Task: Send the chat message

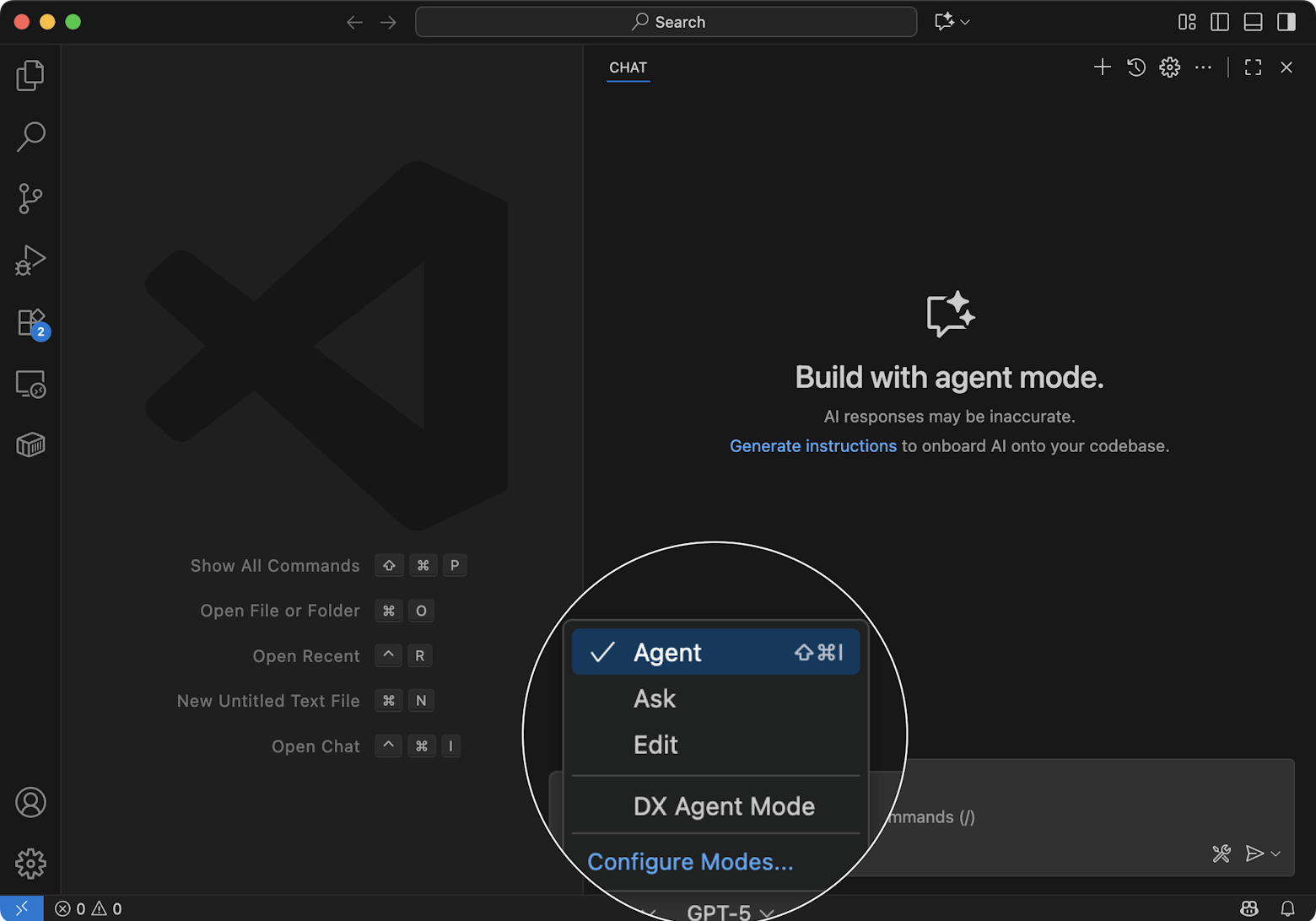Action: click(1254, 854)
